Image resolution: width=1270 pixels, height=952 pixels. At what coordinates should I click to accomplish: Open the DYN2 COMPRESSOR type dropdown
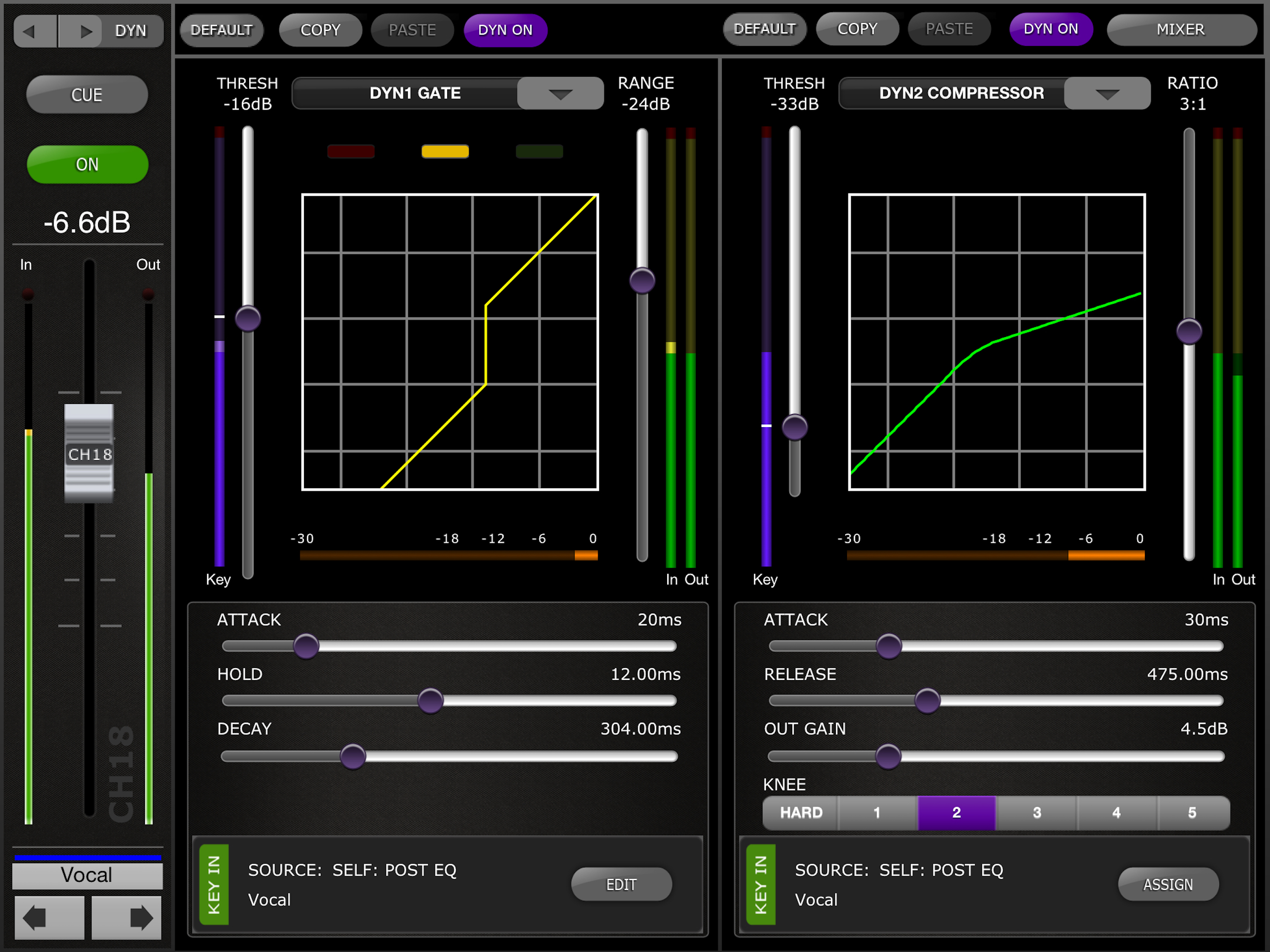click(x=1106, y=93)
